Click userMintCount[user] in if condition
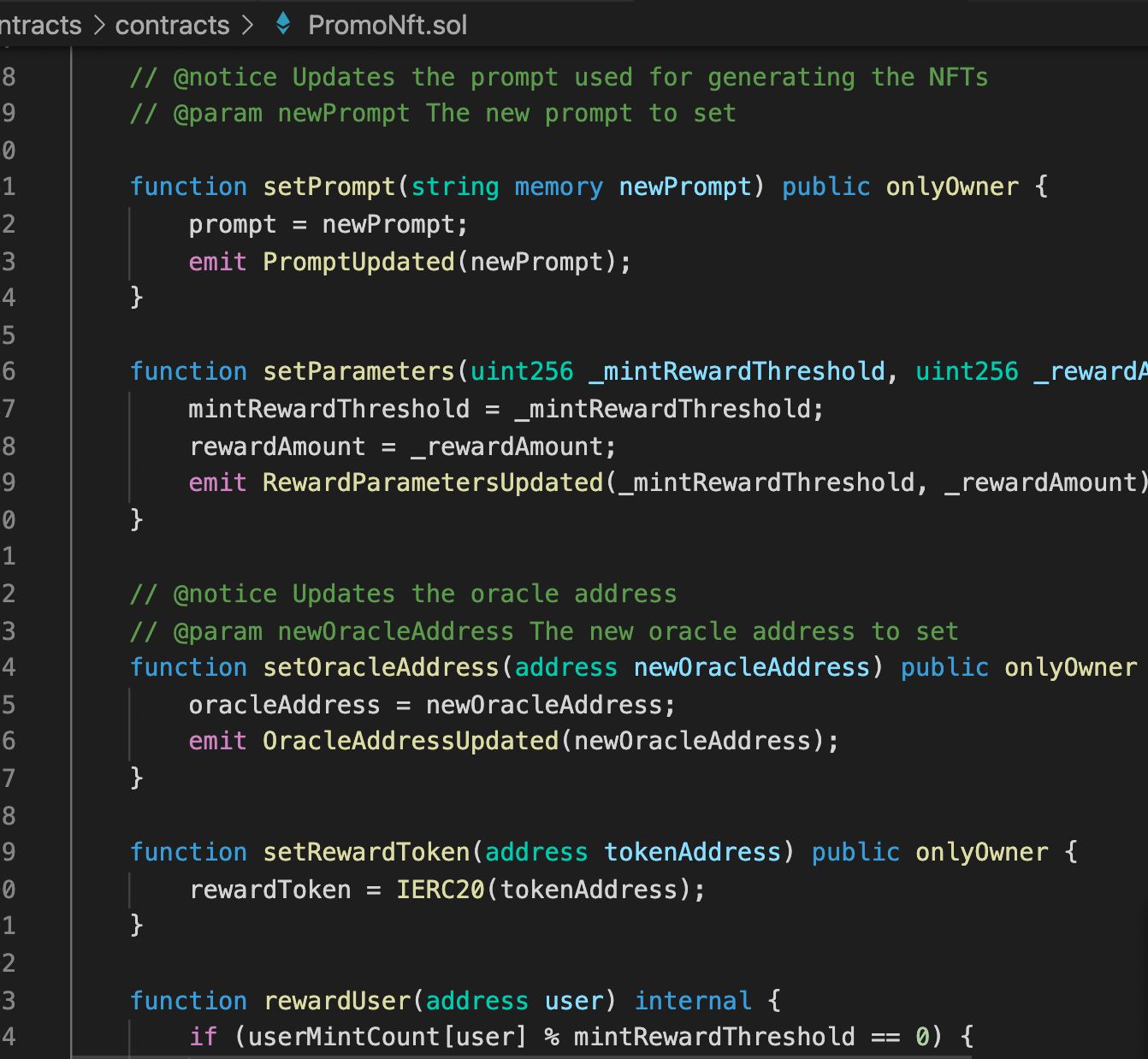The width and height of the screenshot is (1148, 1059). [x=387, y=1037]
